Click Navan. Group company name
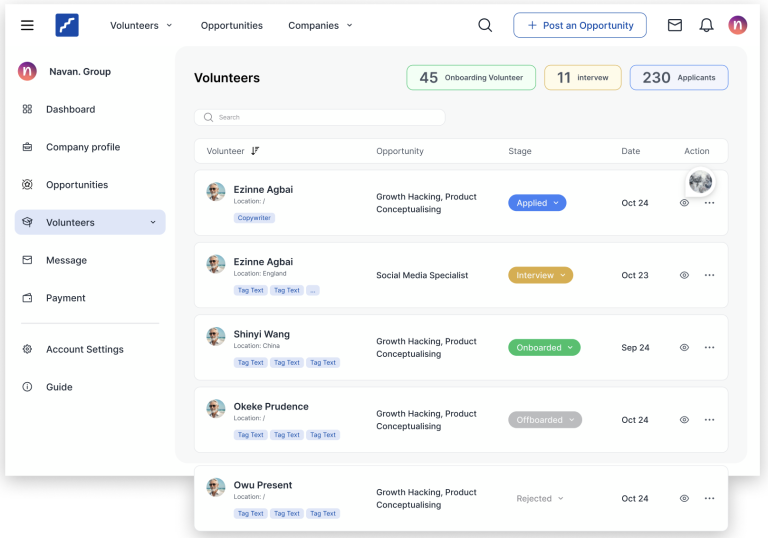 (80, 72)
